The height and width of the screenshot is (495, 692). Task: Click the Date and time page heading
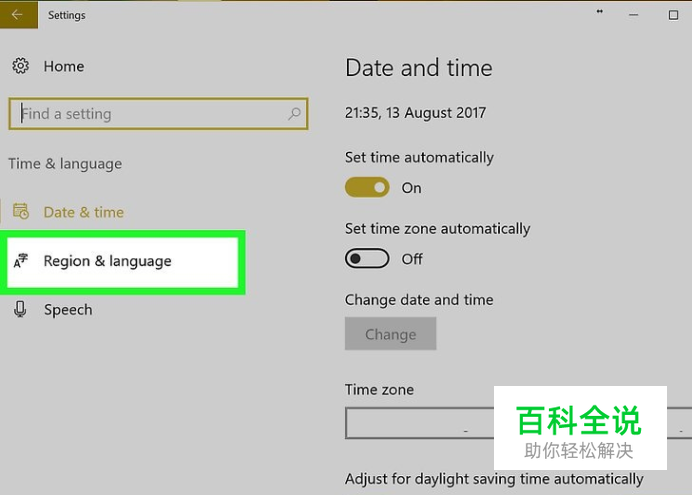pos(418,68)
